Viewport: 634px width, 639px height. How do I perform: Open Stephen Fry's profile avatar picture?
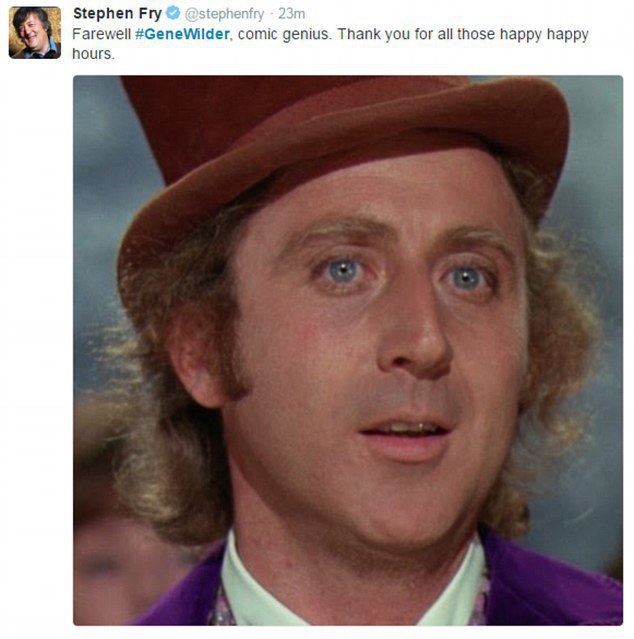tap(35, 33)
